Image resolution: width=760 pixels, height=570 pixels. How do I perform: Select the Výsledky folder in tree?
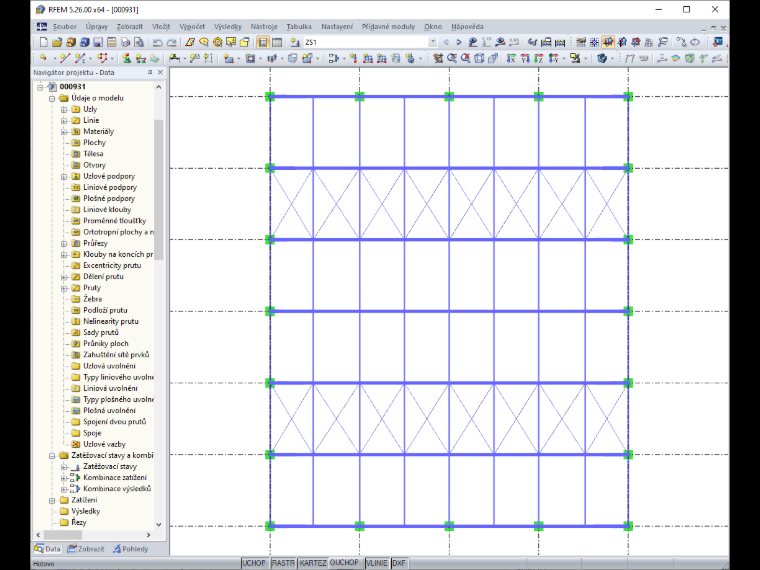(85, 511)
